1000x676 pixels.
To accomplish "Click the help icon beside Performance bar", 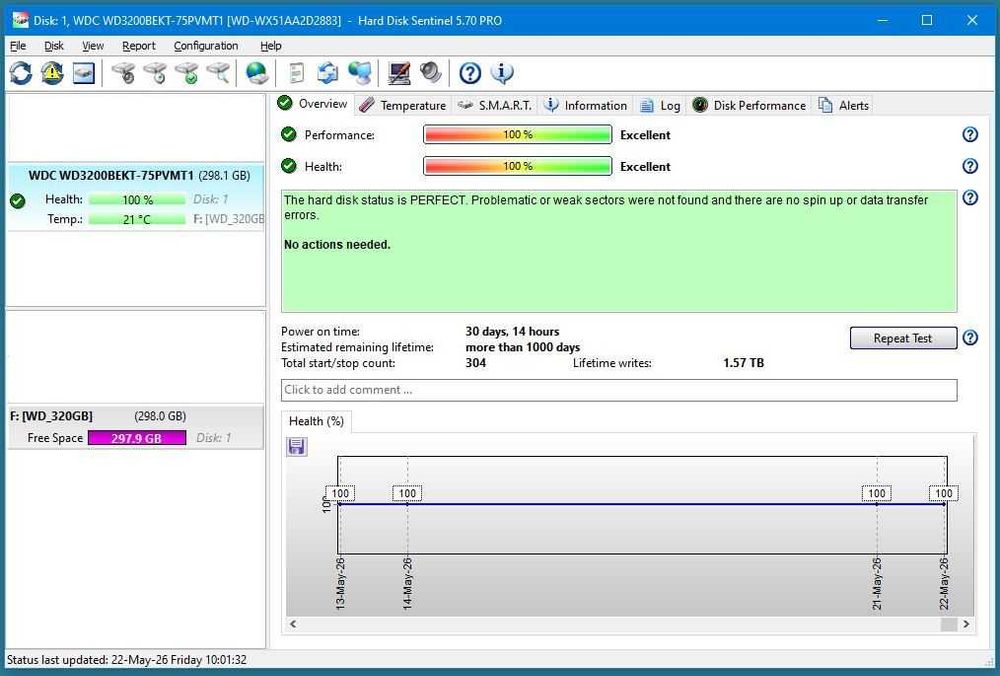I will coord(970,135).
